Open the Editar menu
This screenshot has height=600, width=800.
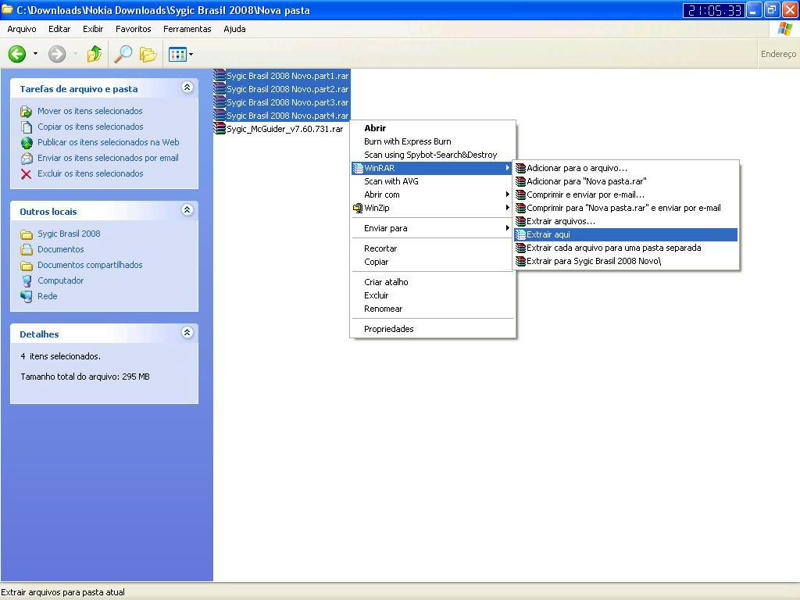click(59, 29)
